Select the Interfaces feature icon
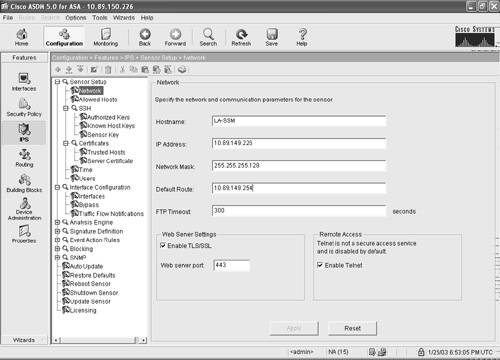 [24, 82]
